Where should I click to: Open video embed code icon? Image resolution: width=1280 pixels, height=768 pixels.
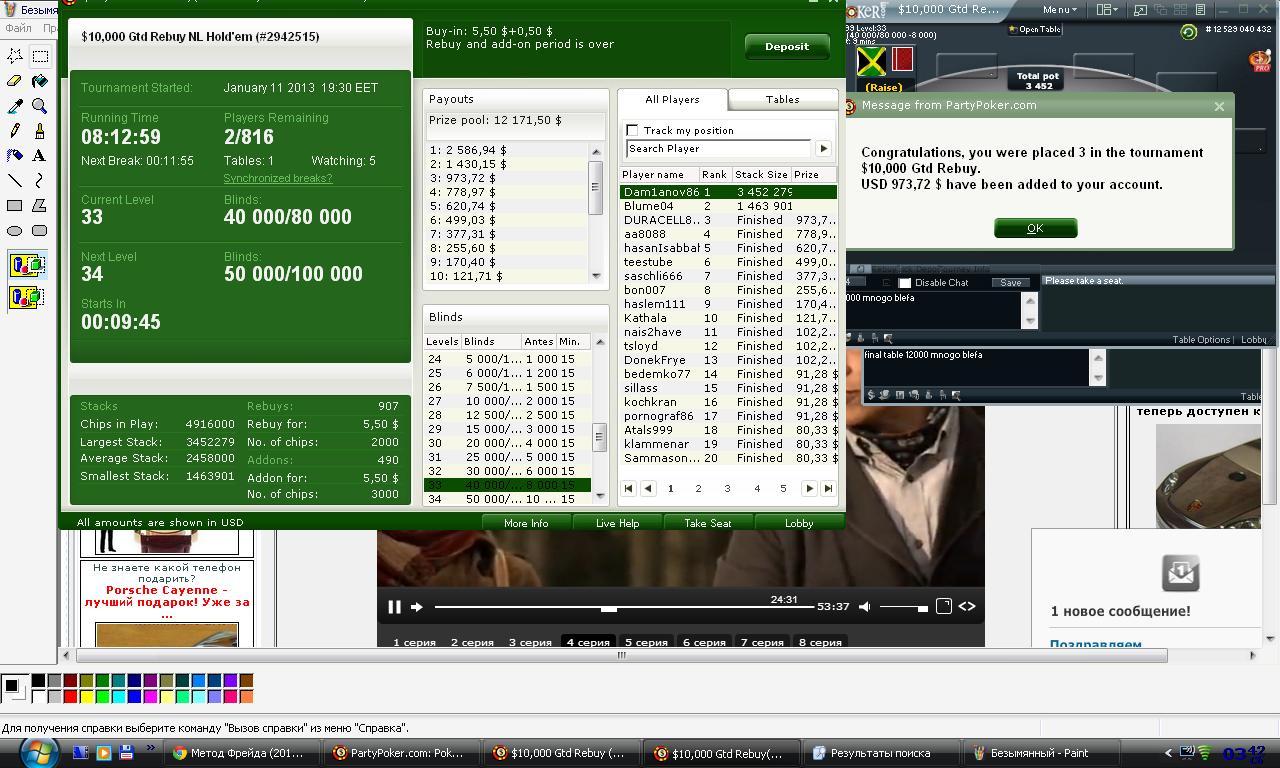(x=967, y=606)
